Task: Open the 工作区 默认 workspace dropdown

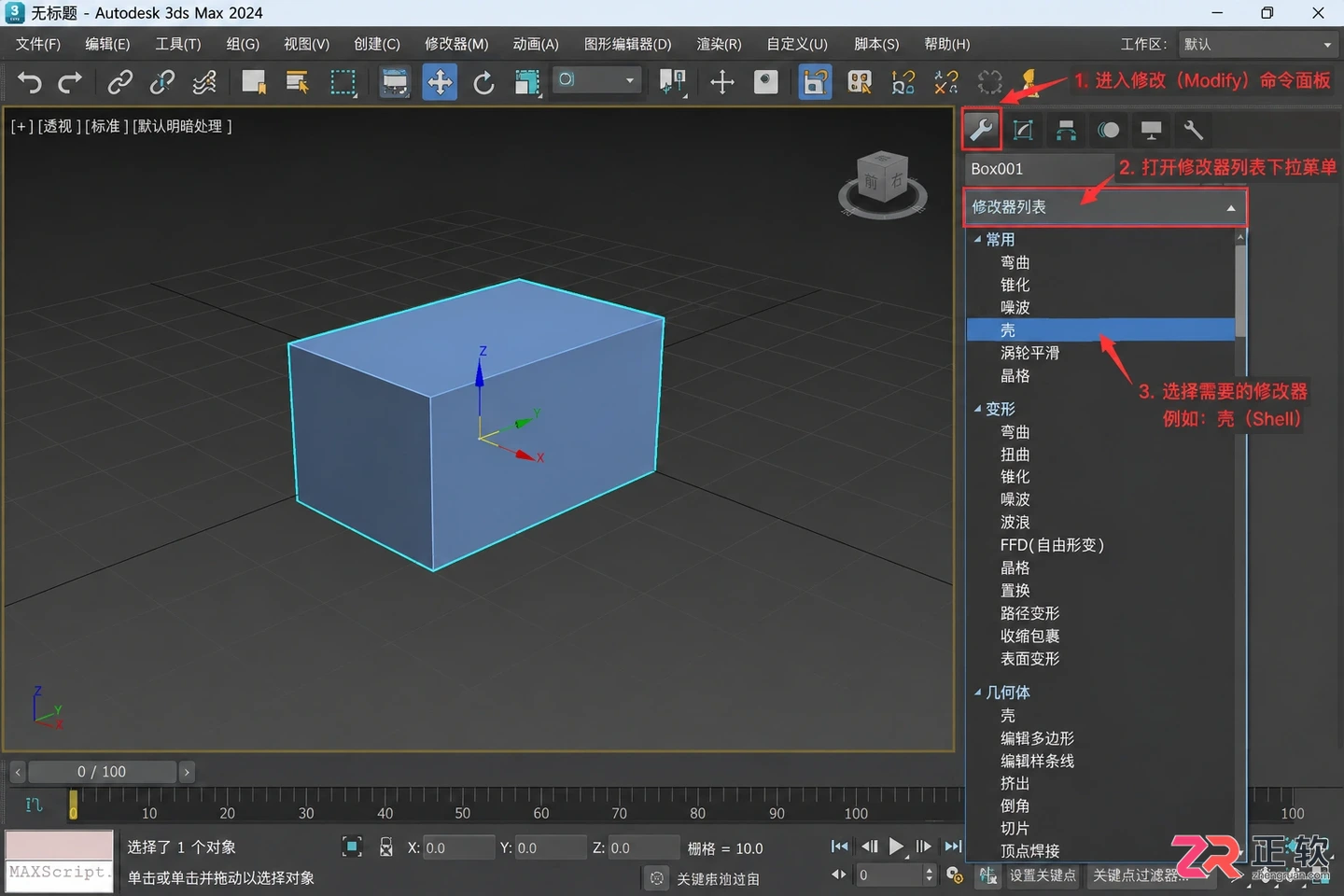Action: tap(1257, 44)
